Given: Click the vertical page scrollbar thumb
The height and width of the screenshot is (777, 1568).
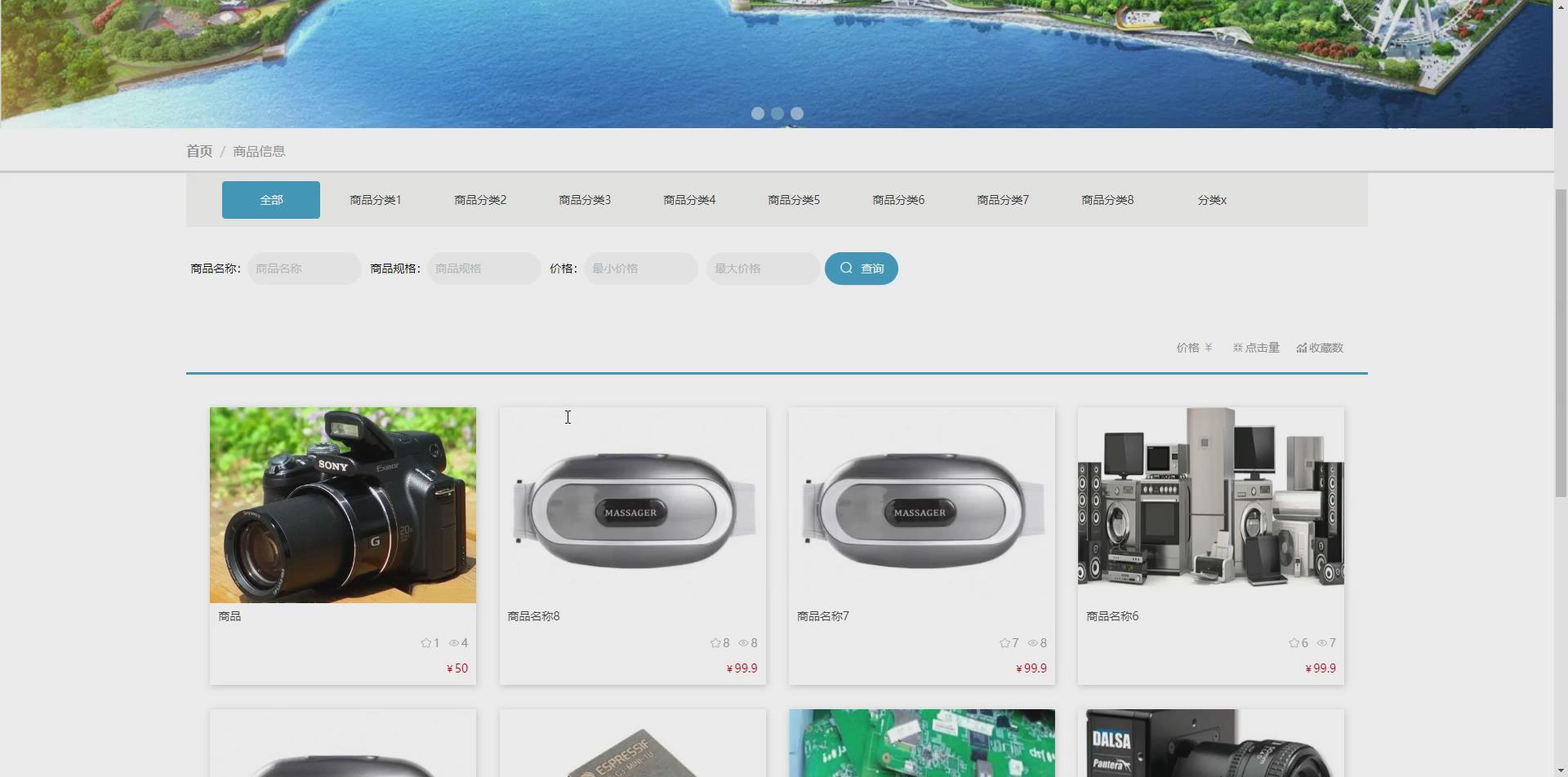Looking at the screenshot, I should (1561, 343).
